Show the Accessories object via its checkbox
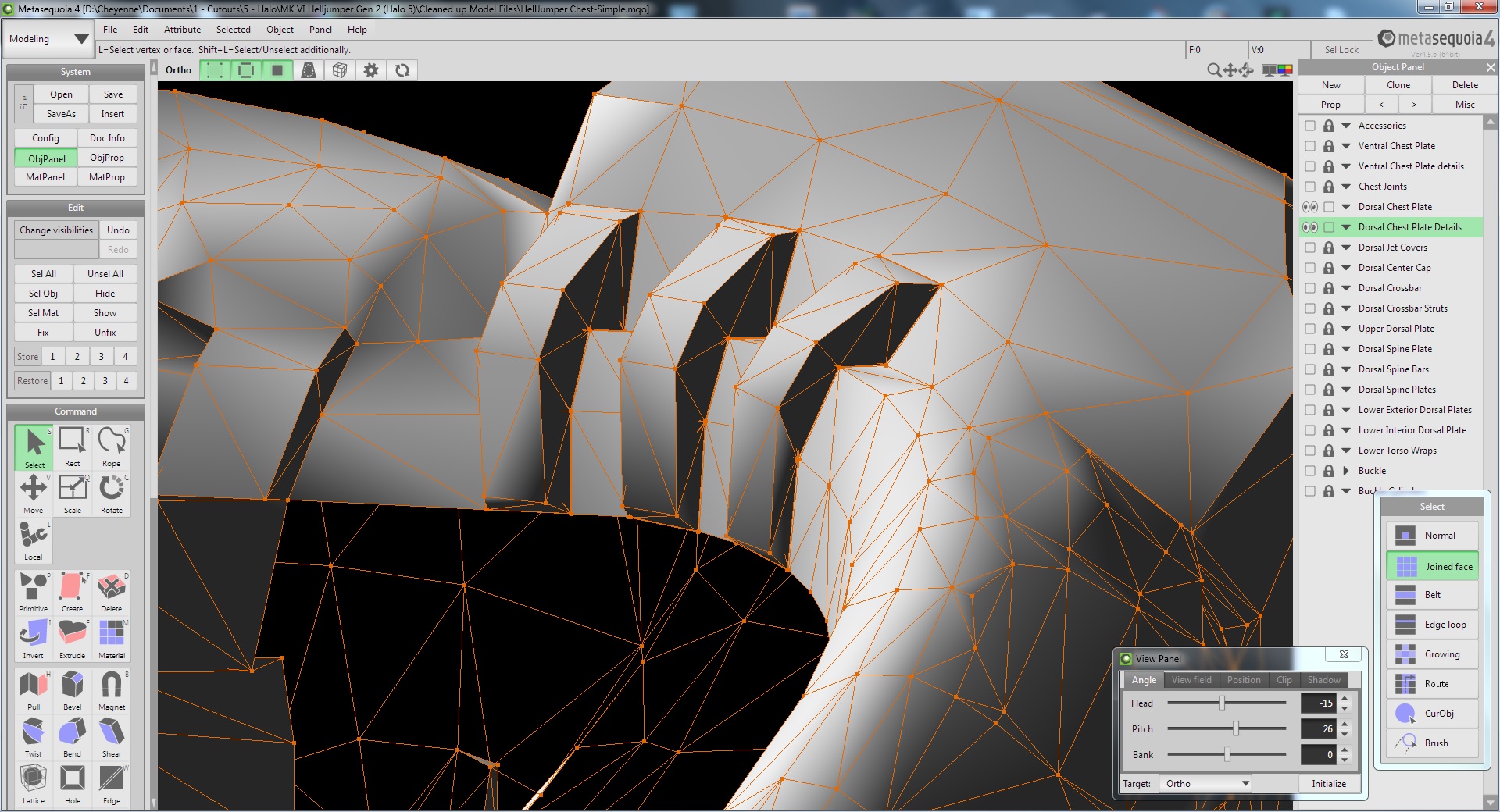The image size is (1500, 812). (x=1310, y=126)
